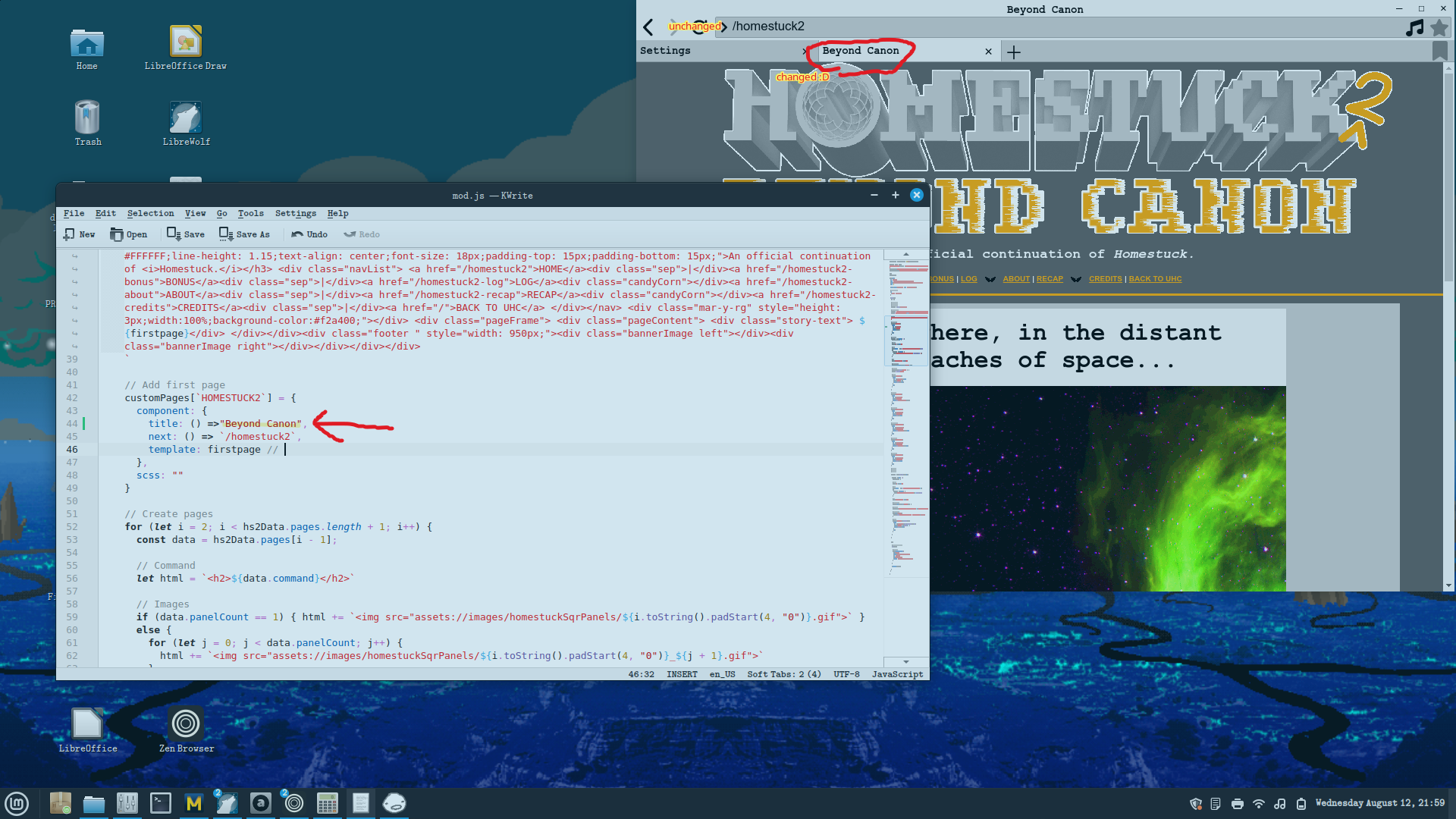Viewport: 1456px width, 819px height.
Task: Open the Selection menu in KWrite
Action: tap(150, 214)
